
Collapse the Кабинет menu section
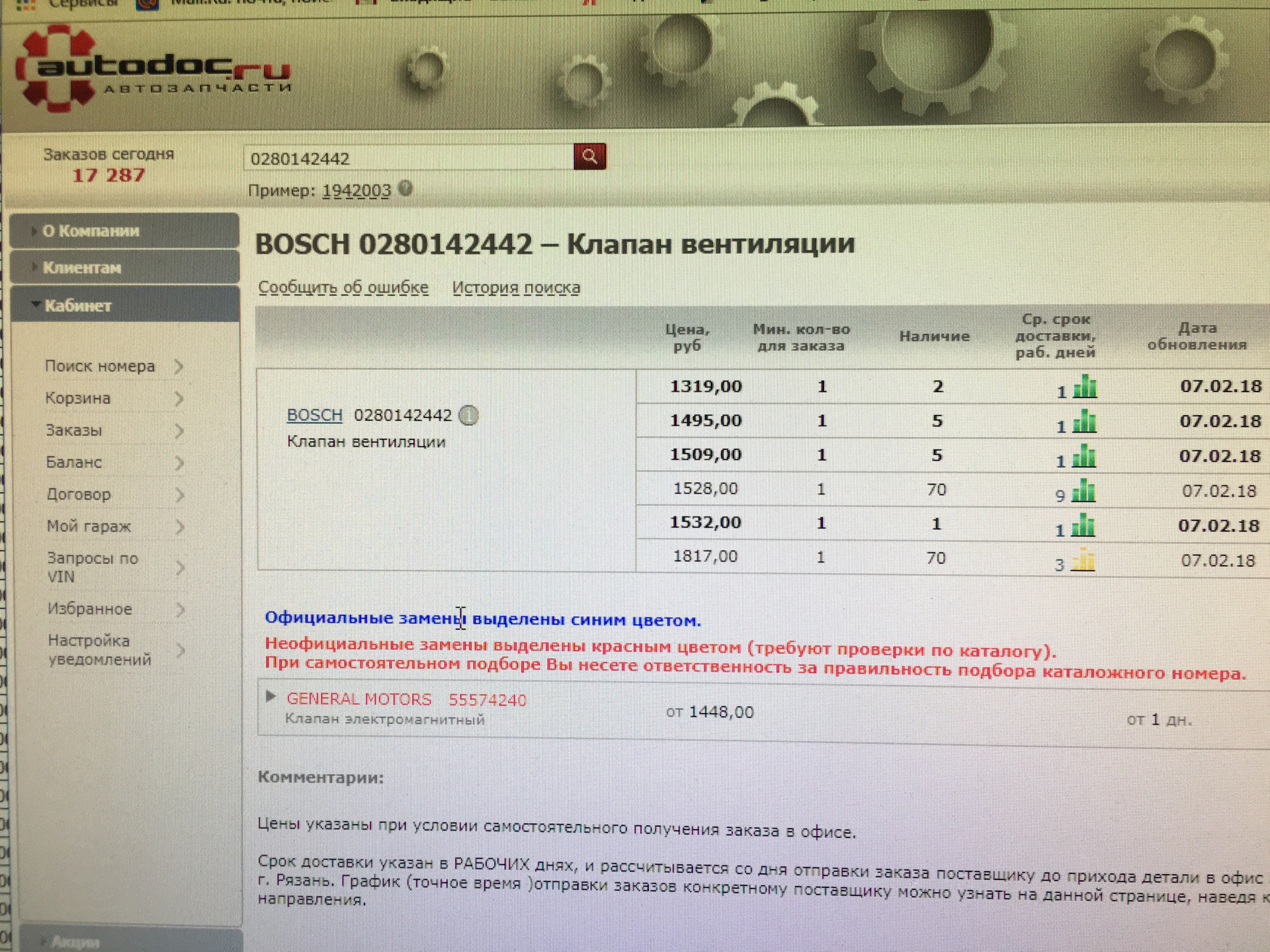point(124,305)
